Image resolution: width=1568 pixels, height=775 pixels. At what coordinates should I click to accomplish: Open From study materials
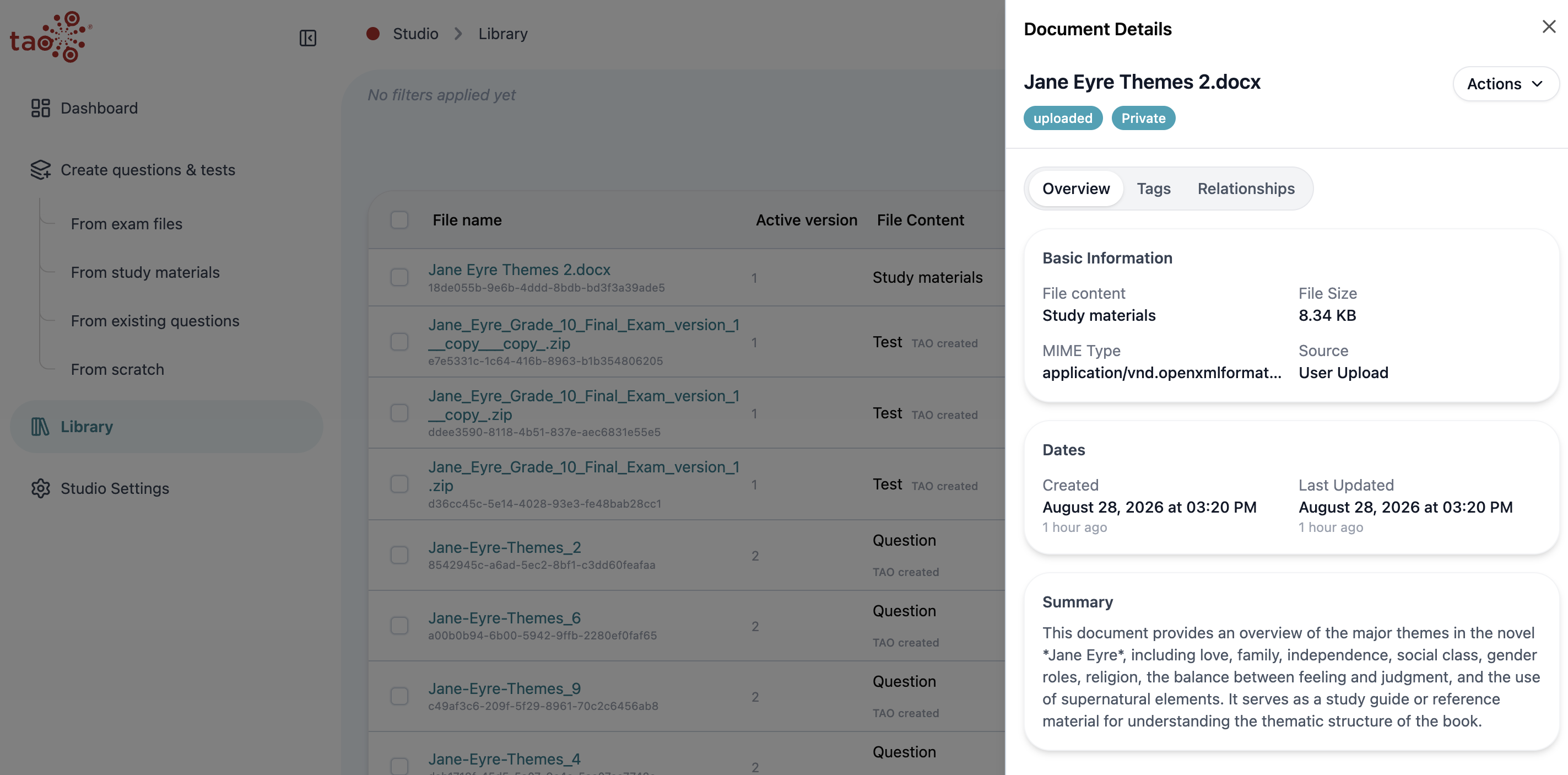click(145, 273)
